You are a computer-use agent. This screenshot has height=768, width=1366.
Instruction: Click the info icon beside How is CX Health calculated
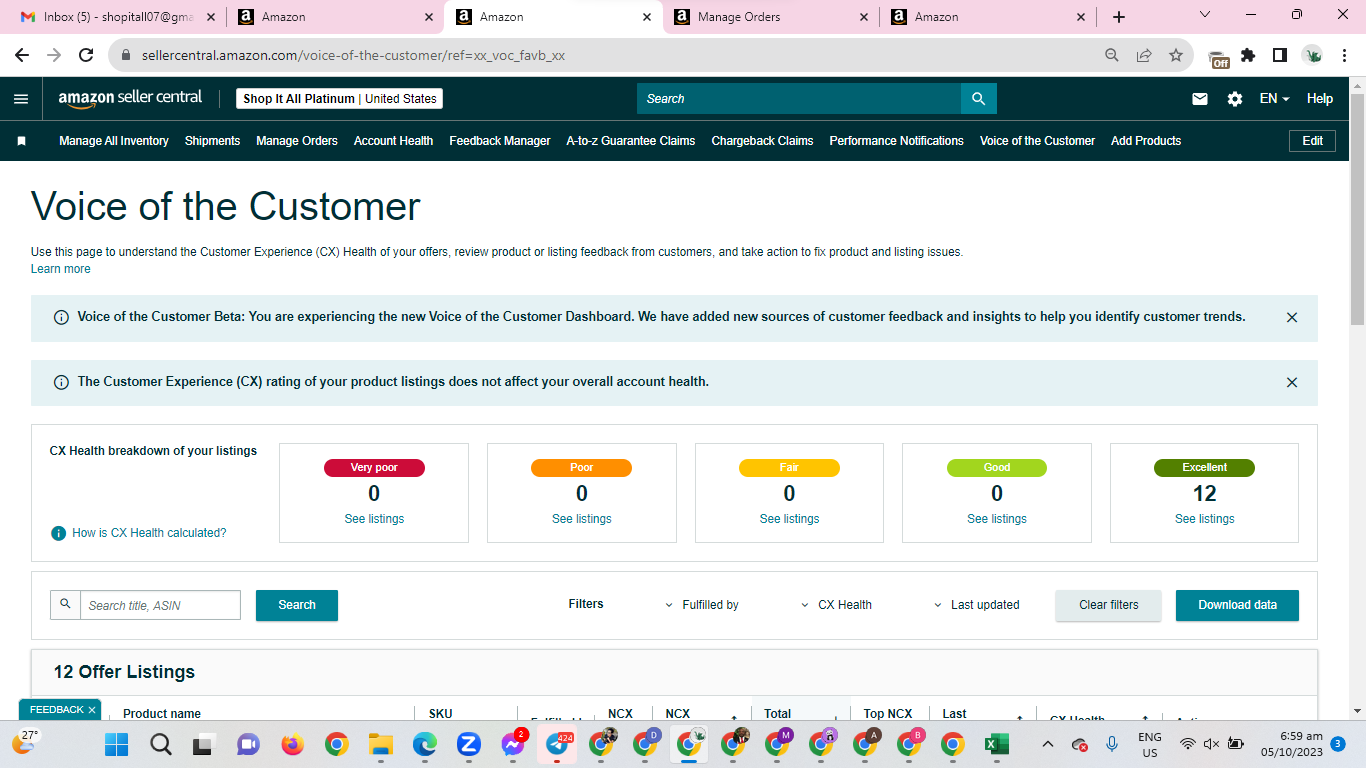click(59, 533)
